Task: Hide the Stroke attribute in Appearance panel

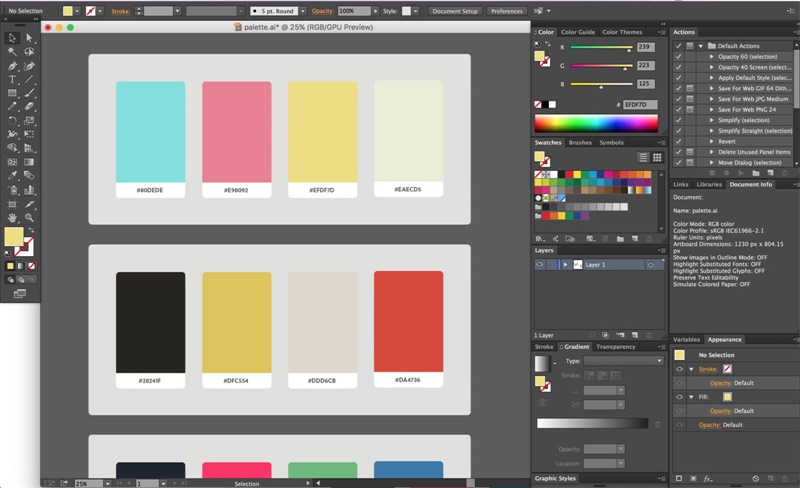Action: pyautogui.click(x=679, y=369)
